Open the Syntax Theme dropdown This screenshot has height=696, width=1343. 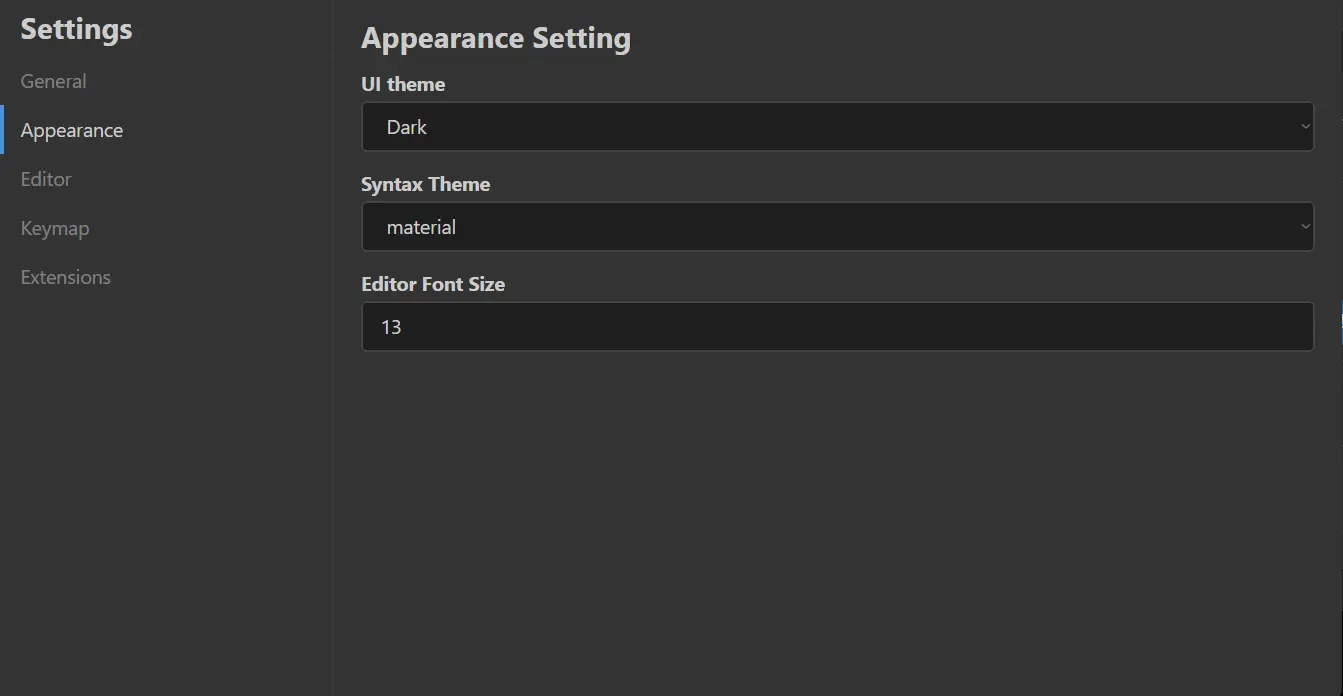(837, 226)
